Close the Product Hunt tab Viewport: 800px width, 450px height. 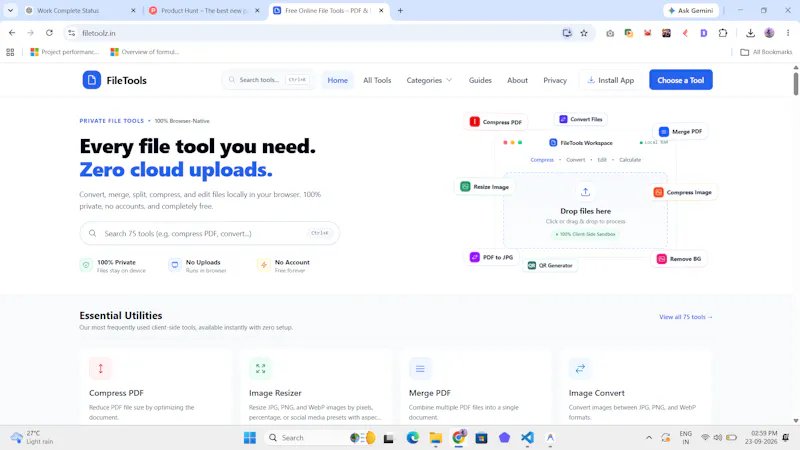pos(257,10)
